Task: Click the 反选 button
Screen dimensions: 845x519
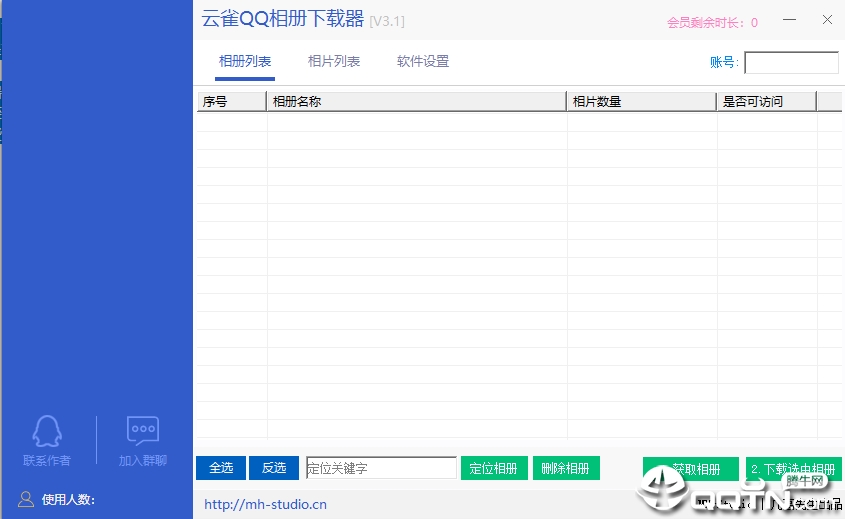Action: (x=274, y=468)
